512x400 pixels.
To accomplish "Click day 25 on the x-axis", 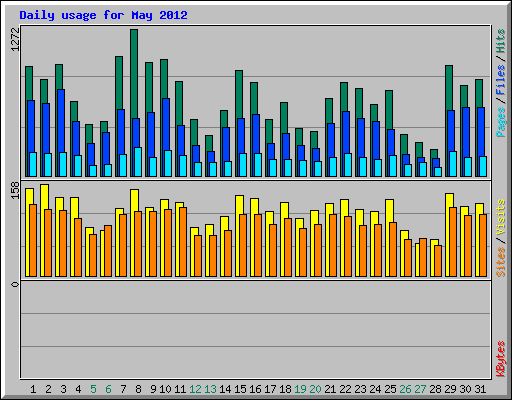I will point(390,389).
